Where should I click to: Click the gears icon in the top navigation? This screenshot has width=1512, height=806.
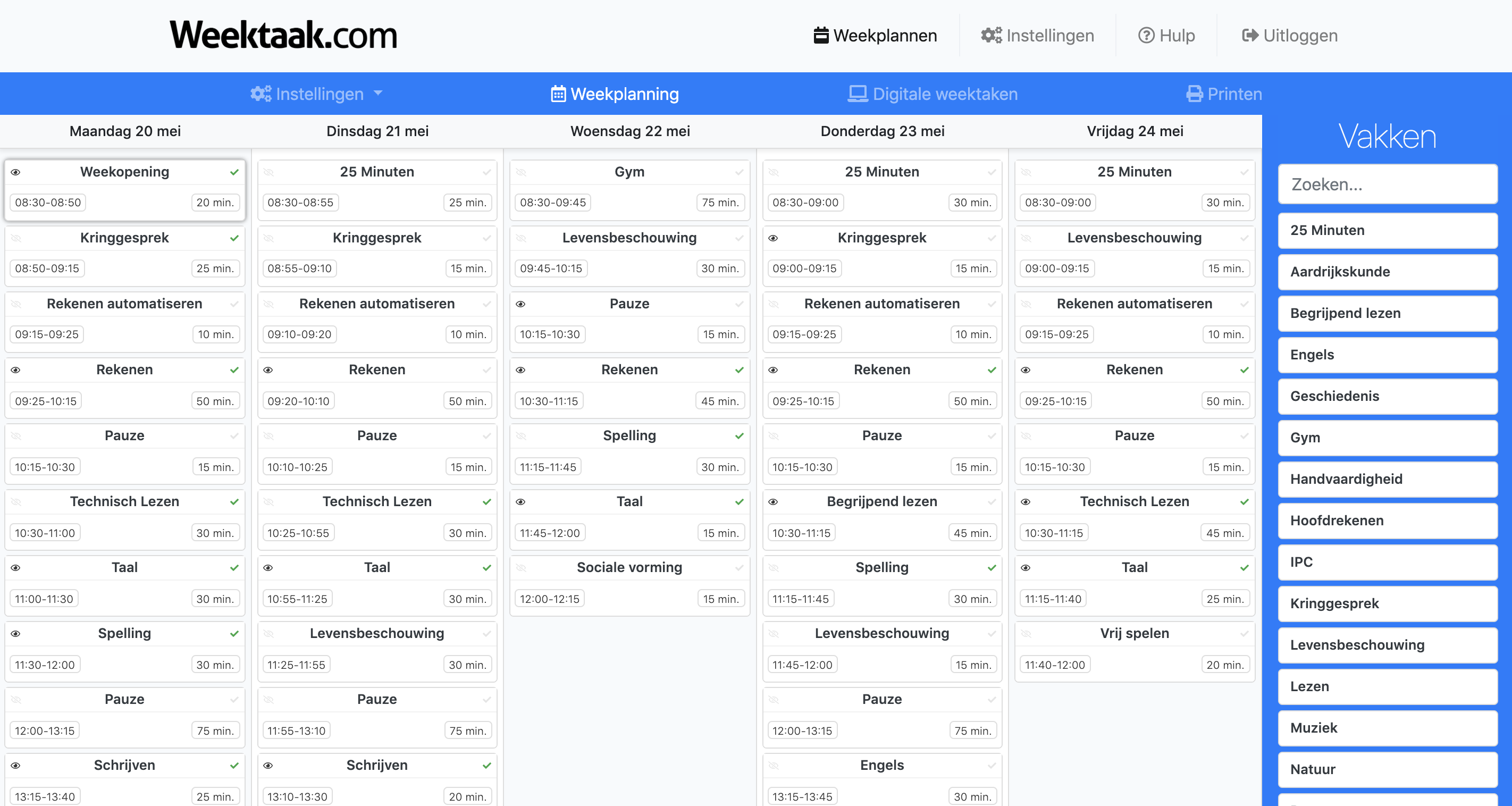click(990, 35)
